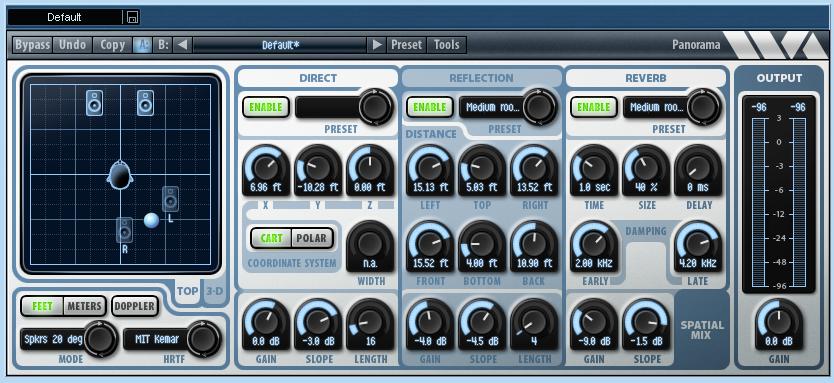Click the Direct Z position knob
This screenshot has height=383, width=834.
(370, 169)
